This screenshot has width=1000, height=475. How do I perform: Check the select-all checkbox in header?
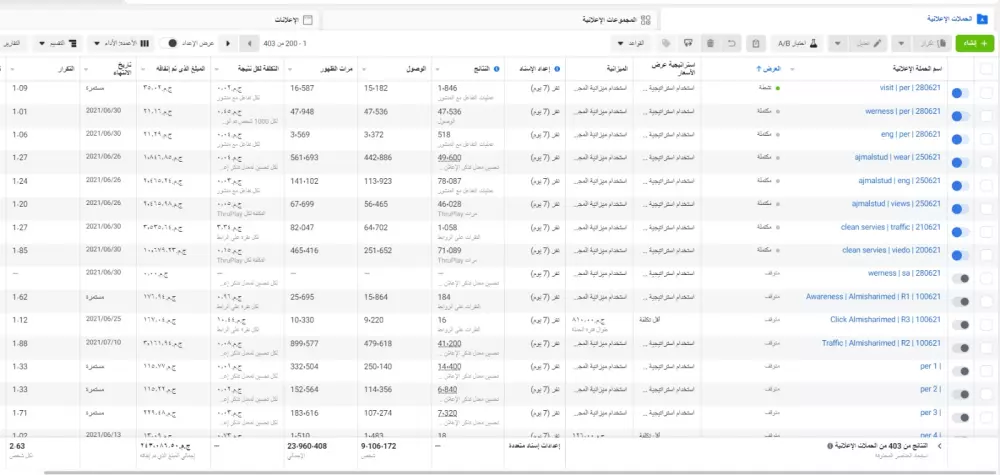[987, 69]
